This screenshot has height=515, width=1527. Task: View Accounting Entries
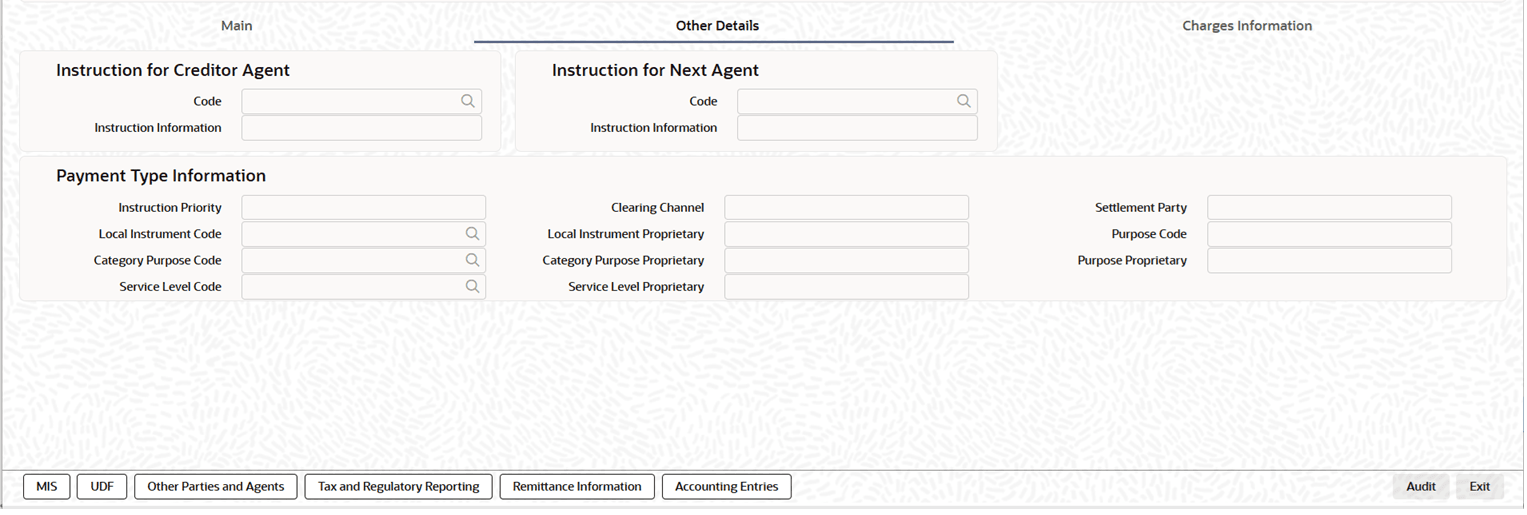pyautogui.click(x=726, y=487)
